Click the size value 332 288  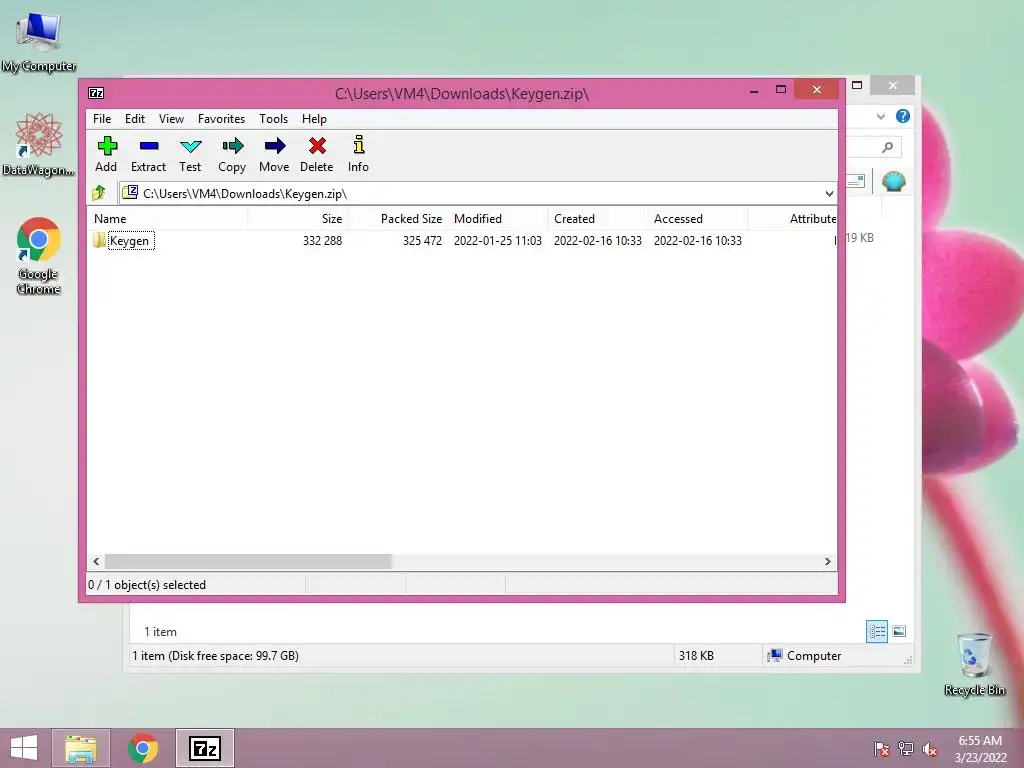(x=323, y=240)
